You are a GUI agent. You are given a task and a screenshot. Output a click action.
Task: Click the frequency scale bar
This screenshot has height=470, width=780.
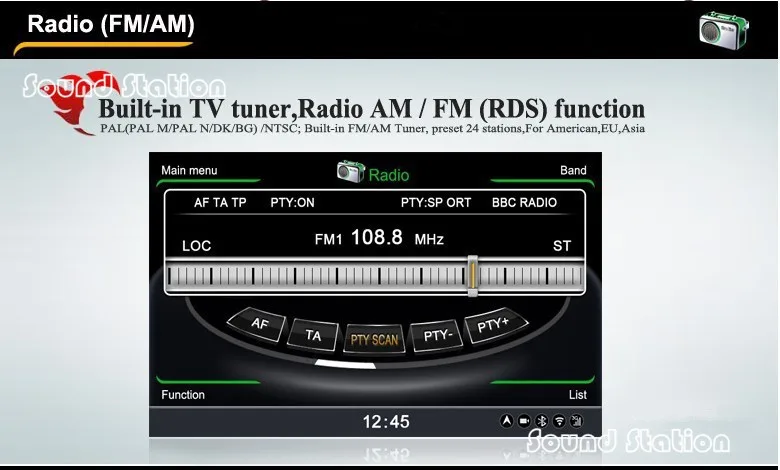[x=375, y=276]
